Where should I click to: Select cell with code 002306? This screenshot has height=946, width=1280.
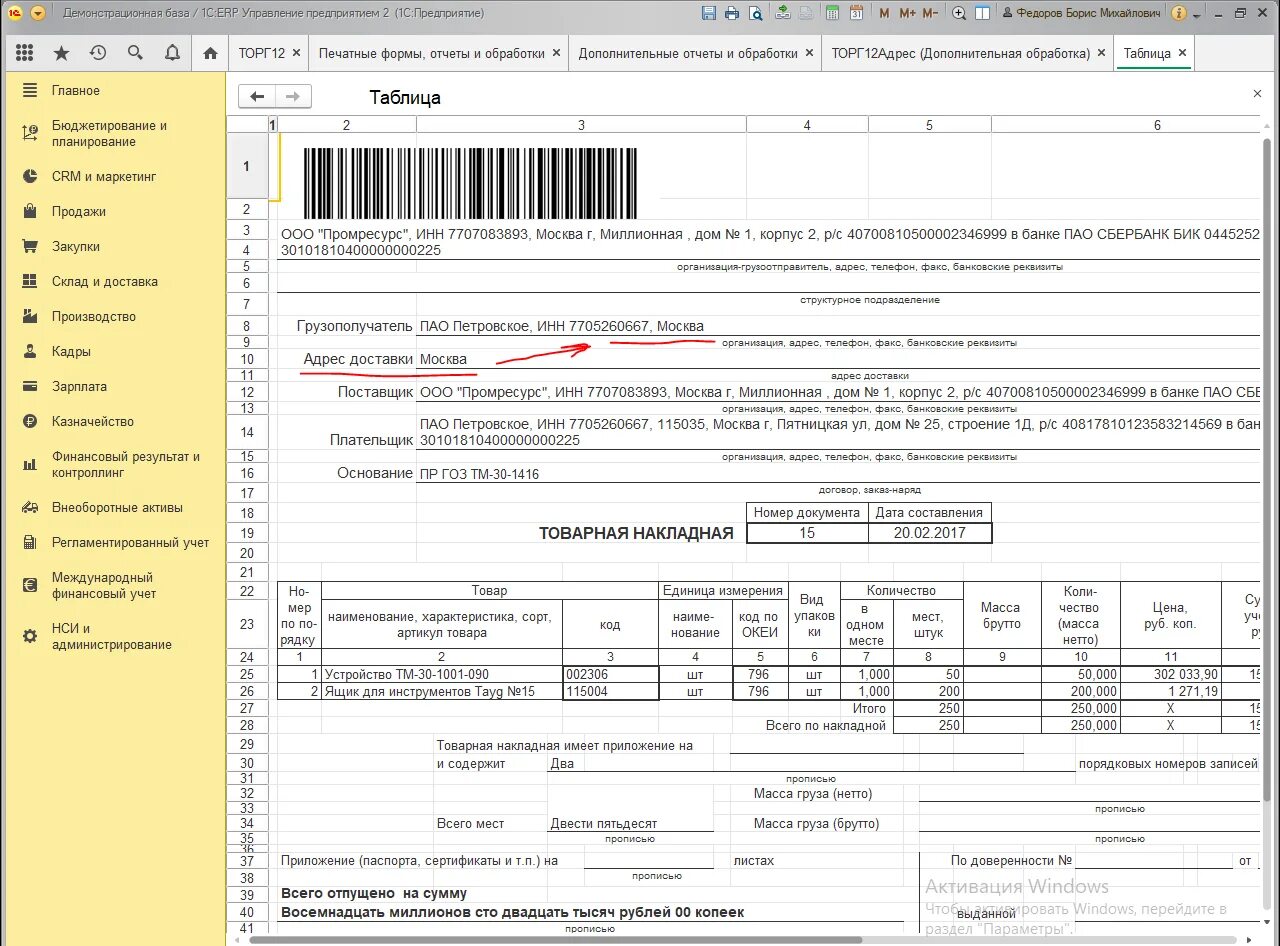tap(610, 674)
